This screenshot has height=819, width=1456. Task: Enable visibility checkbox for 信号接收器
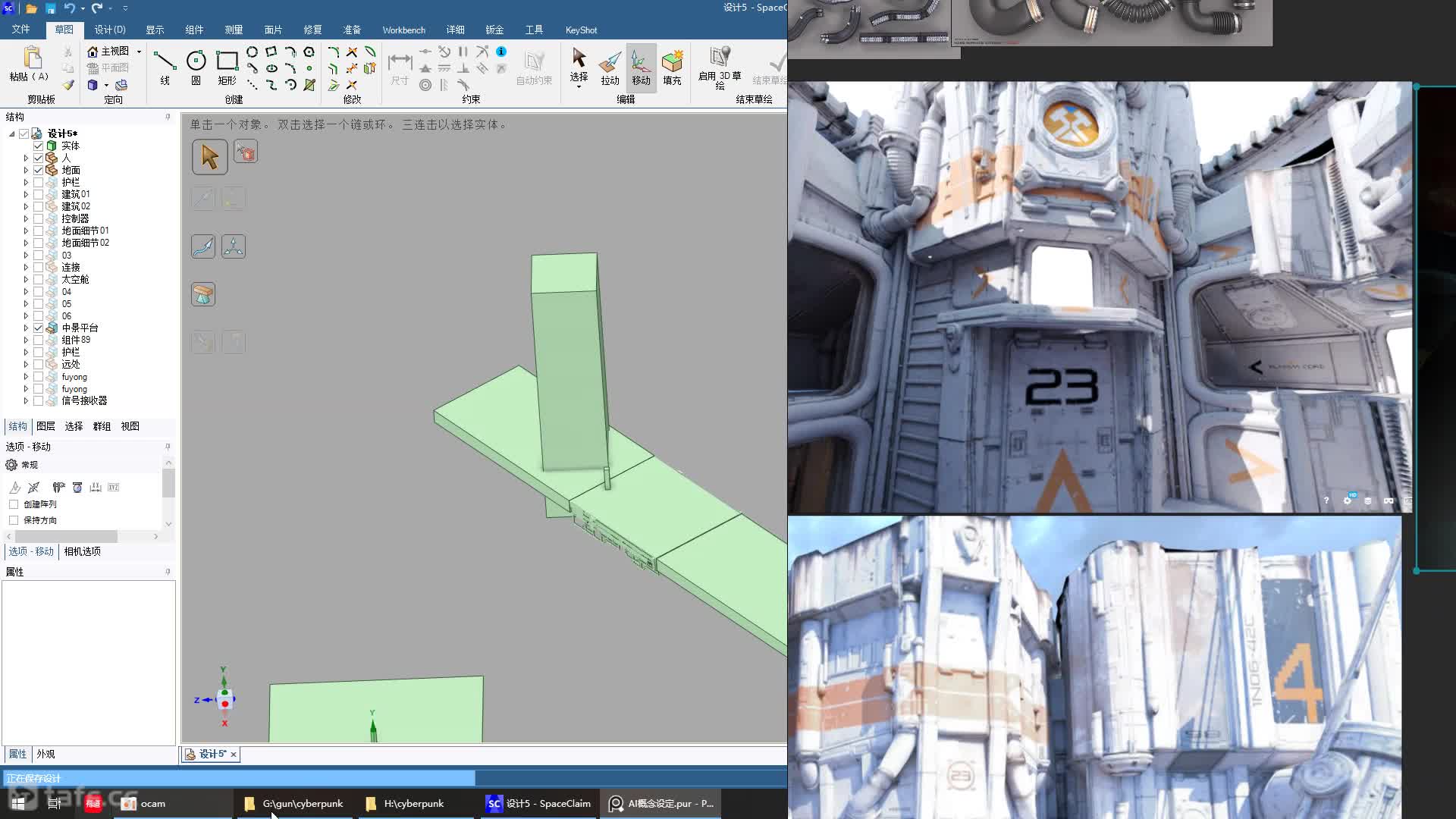pyautogui.click(x=38, y=400)
